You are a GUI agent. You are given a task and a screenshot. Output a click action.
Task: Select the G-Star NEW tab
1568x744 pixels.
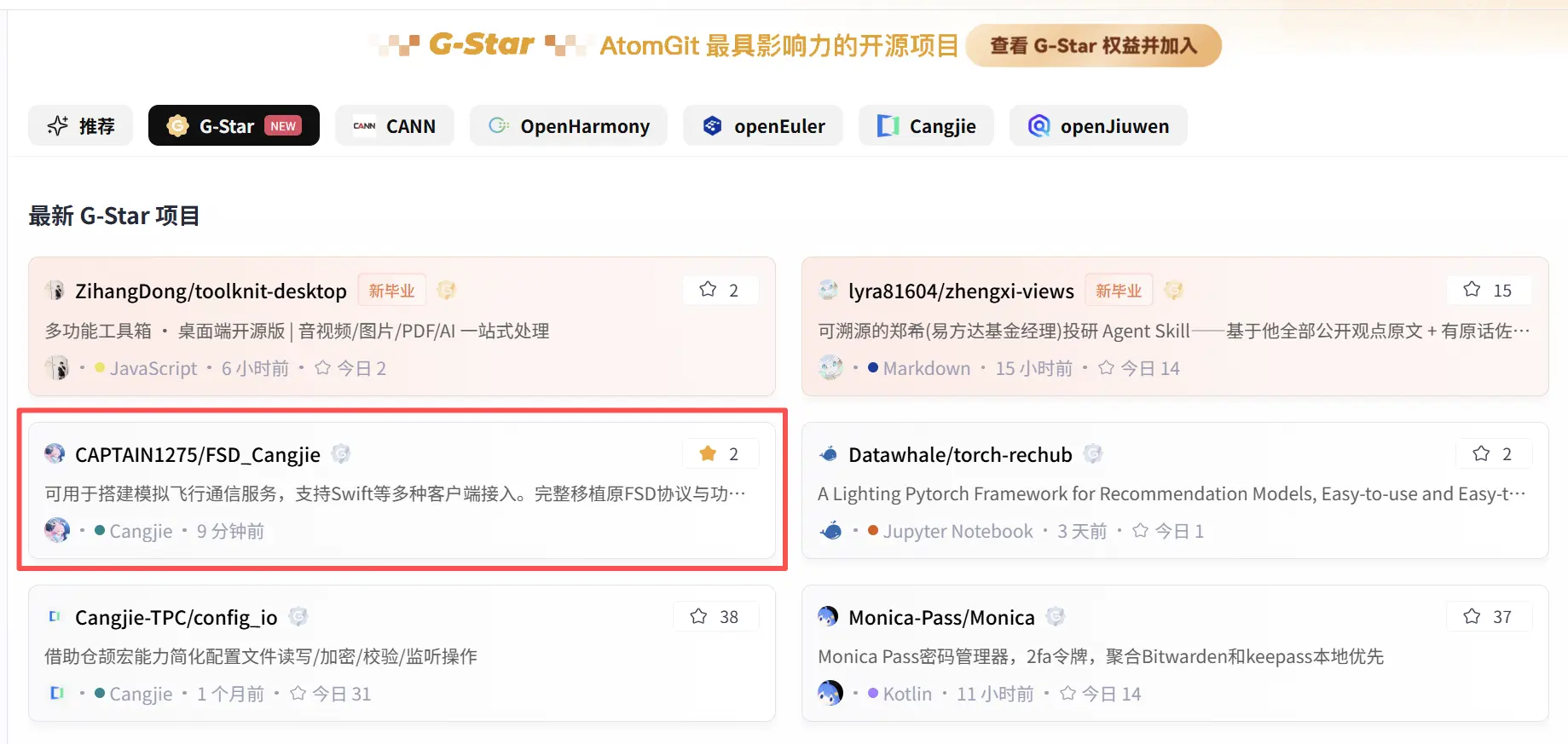pos(234,126)
